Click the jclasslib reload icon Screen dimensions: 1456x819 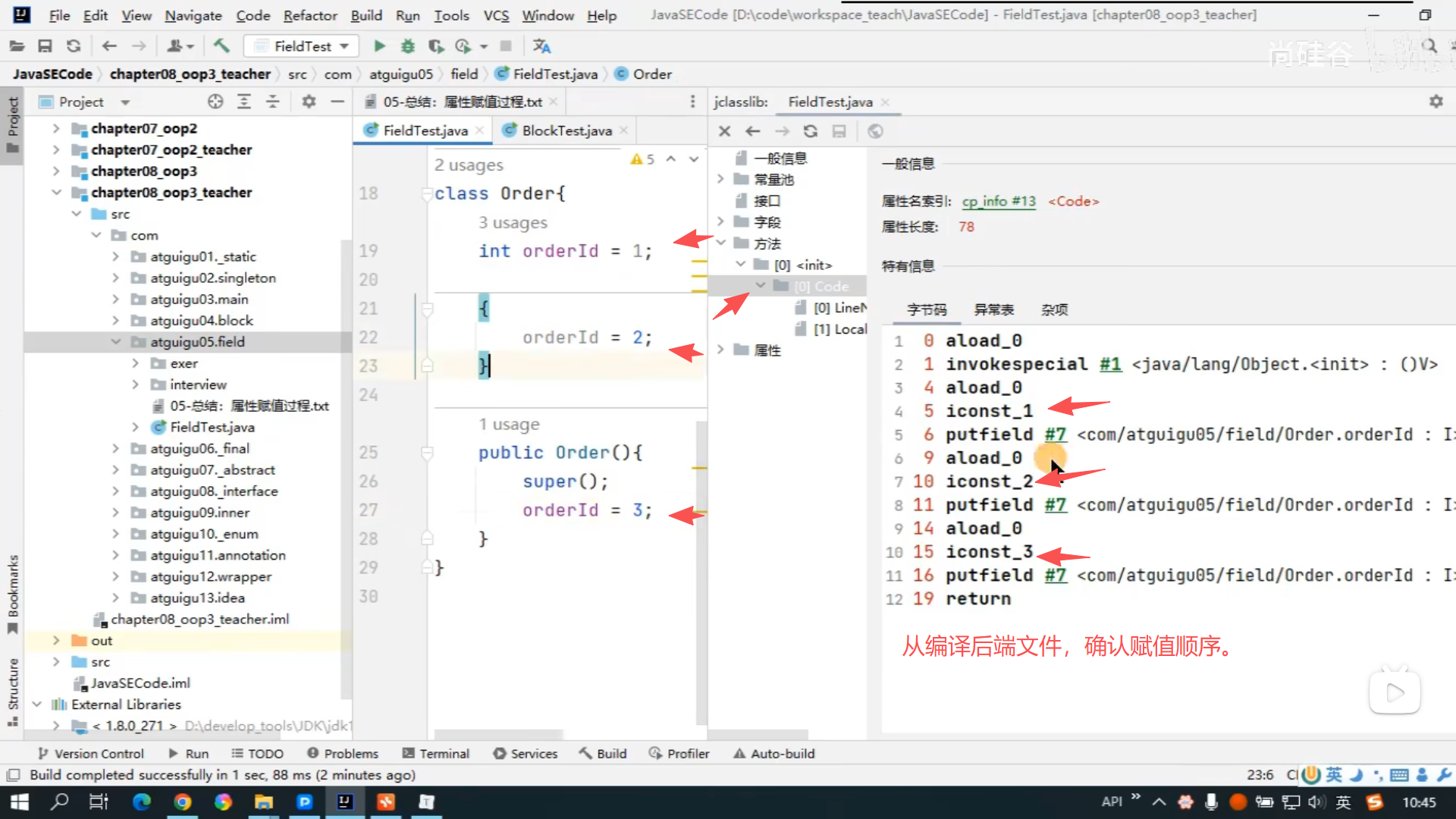pos(810,131)
